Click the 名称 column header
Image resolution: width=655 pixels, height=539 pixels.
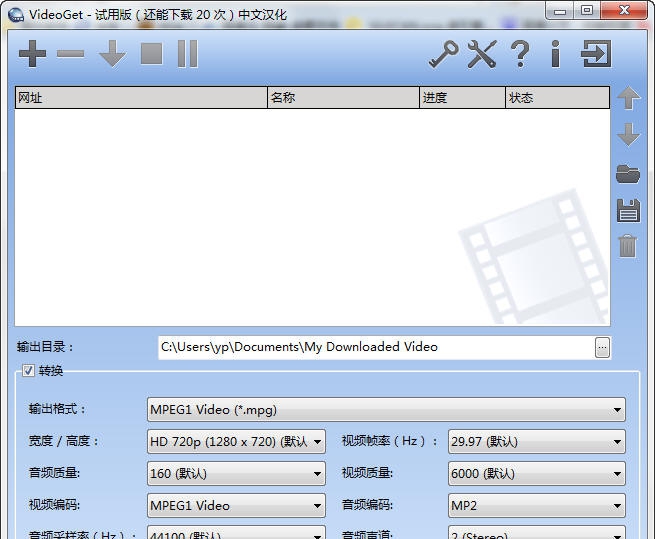coord(343,98)
